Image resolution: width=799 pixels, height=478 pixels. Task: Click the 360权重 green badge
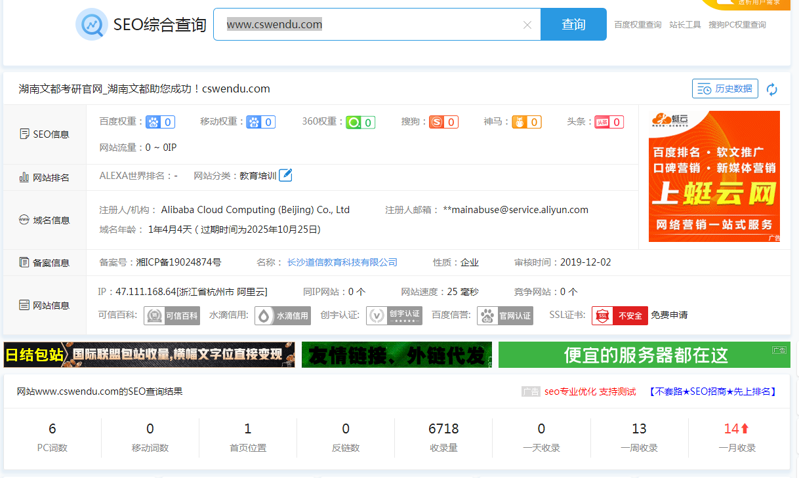tap(361, 122)
